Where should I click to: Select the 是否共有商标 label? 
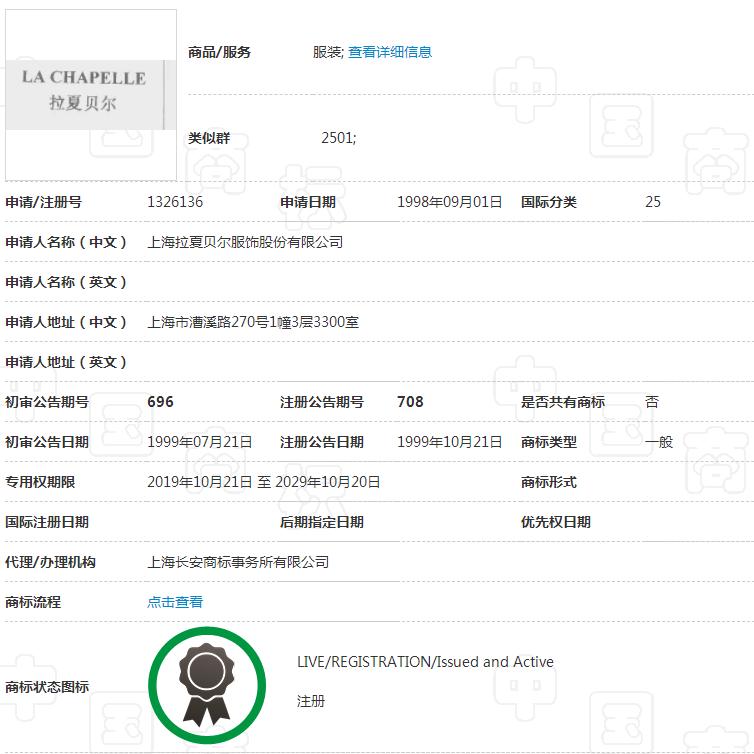(563, 402)
